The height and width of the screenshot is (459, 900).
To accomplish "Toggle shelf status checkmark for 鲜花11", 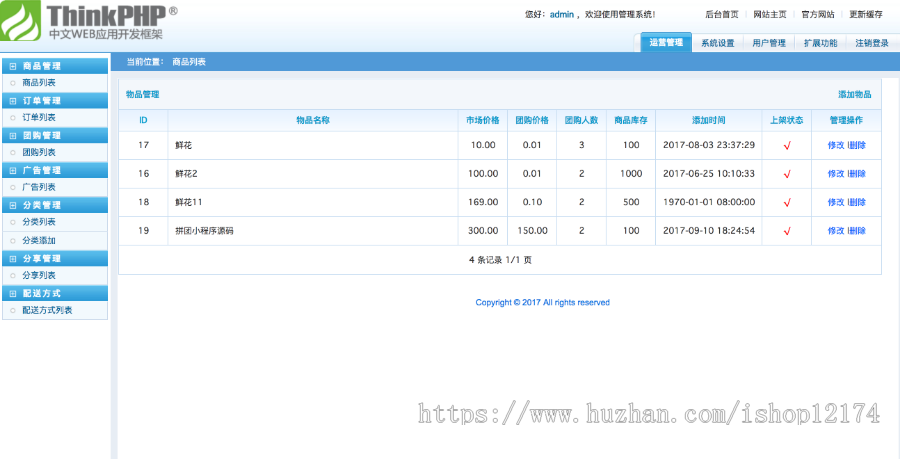I will tap(787, 203).
